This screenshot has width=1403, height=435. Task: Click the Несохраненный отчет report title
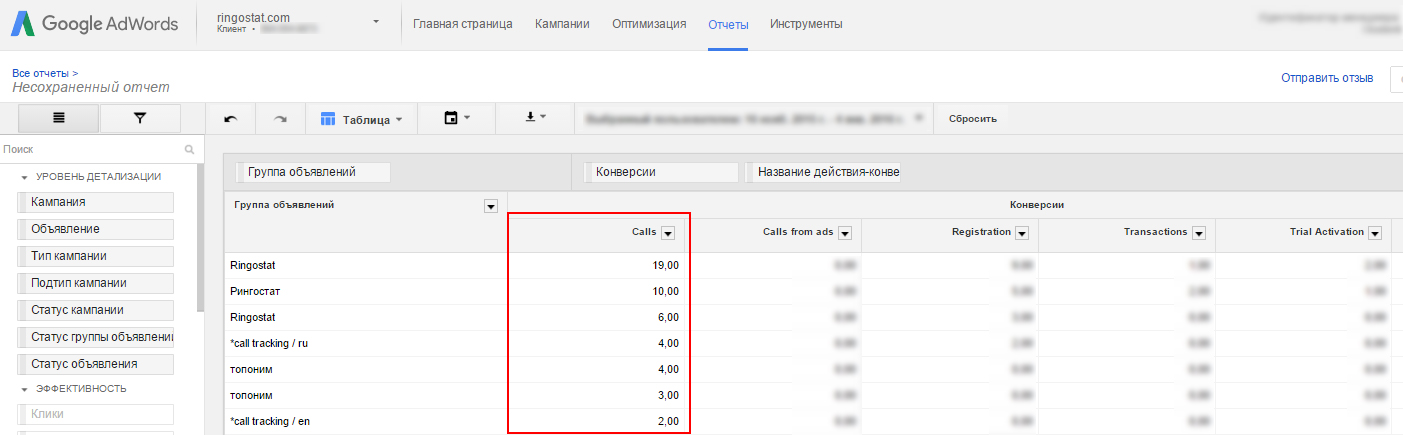tap(91, 88)
